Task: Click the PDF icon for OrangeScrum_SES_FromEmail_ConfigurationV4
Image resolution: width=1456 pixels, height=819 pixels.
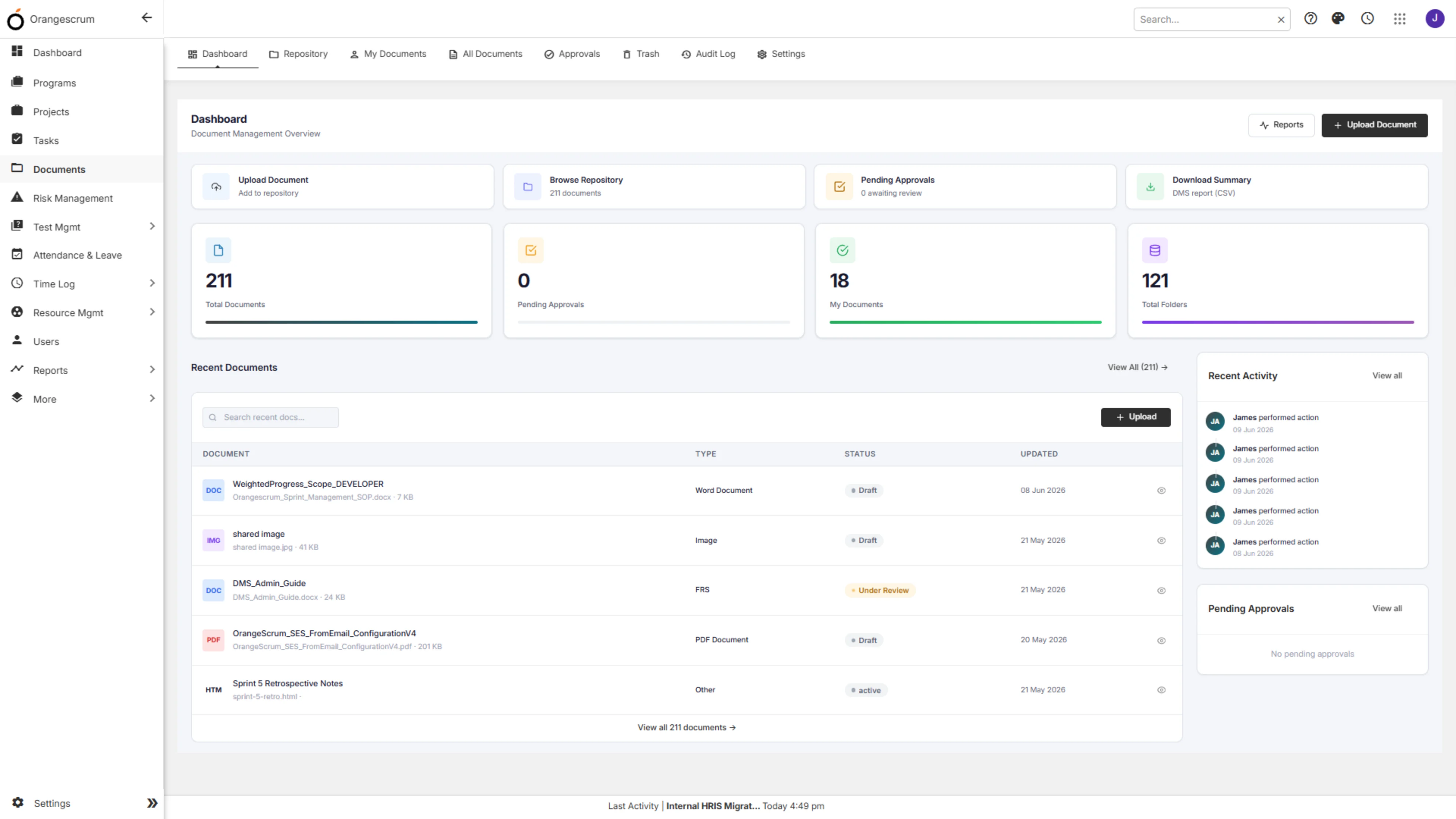Action: point(213,640)
